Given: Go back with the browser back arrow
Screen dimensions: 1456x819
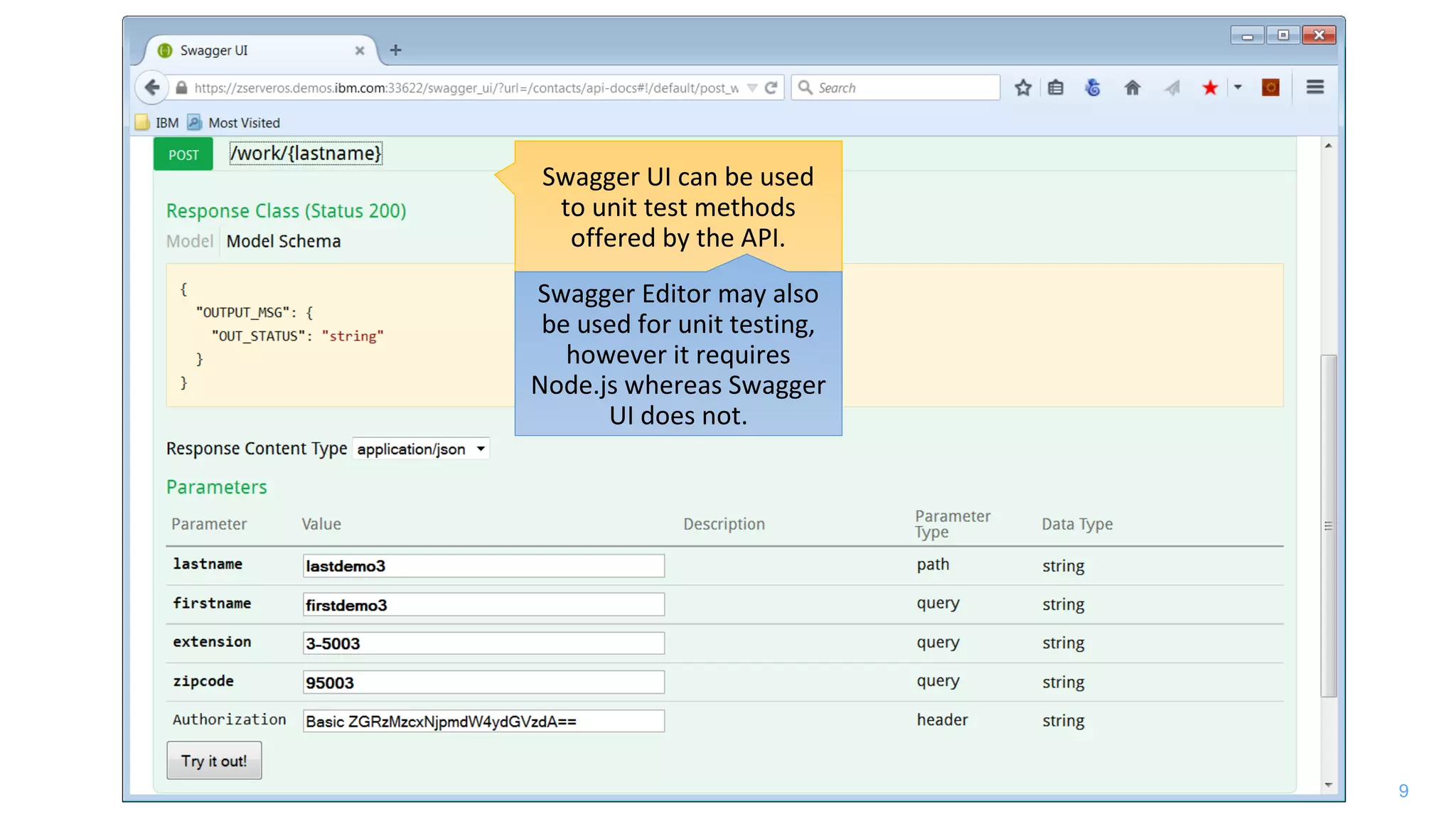Looking at the screenshot, I should click(151, 87).
